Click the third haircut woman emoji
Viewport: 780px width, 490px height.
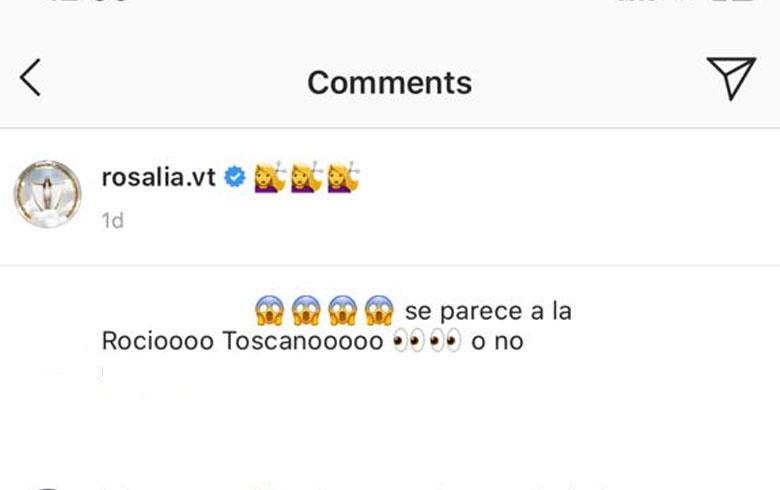[x=343, y=177]
